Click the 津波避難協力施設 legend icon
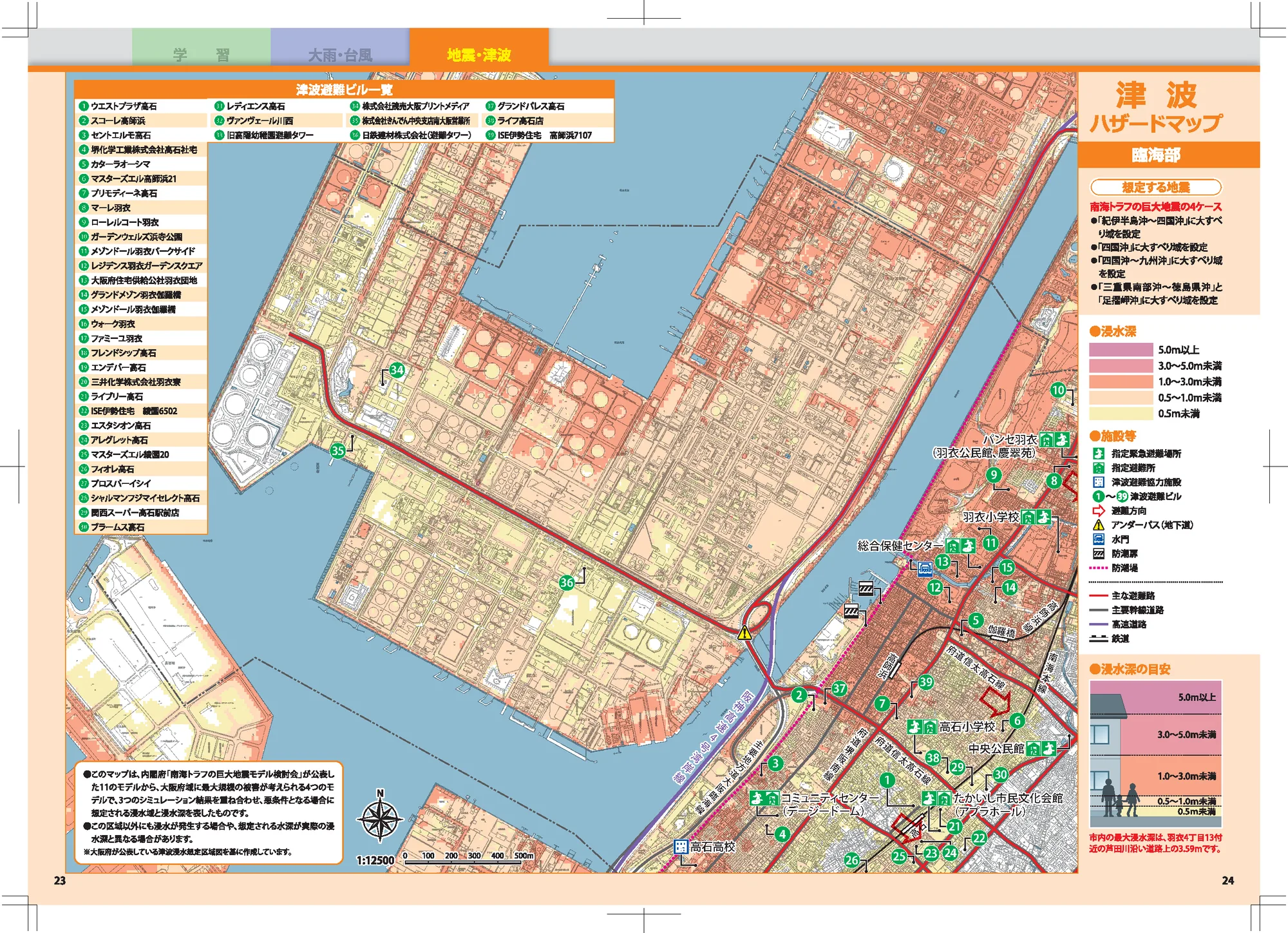The image size is (1288, 933). [x=1099, y=482]
